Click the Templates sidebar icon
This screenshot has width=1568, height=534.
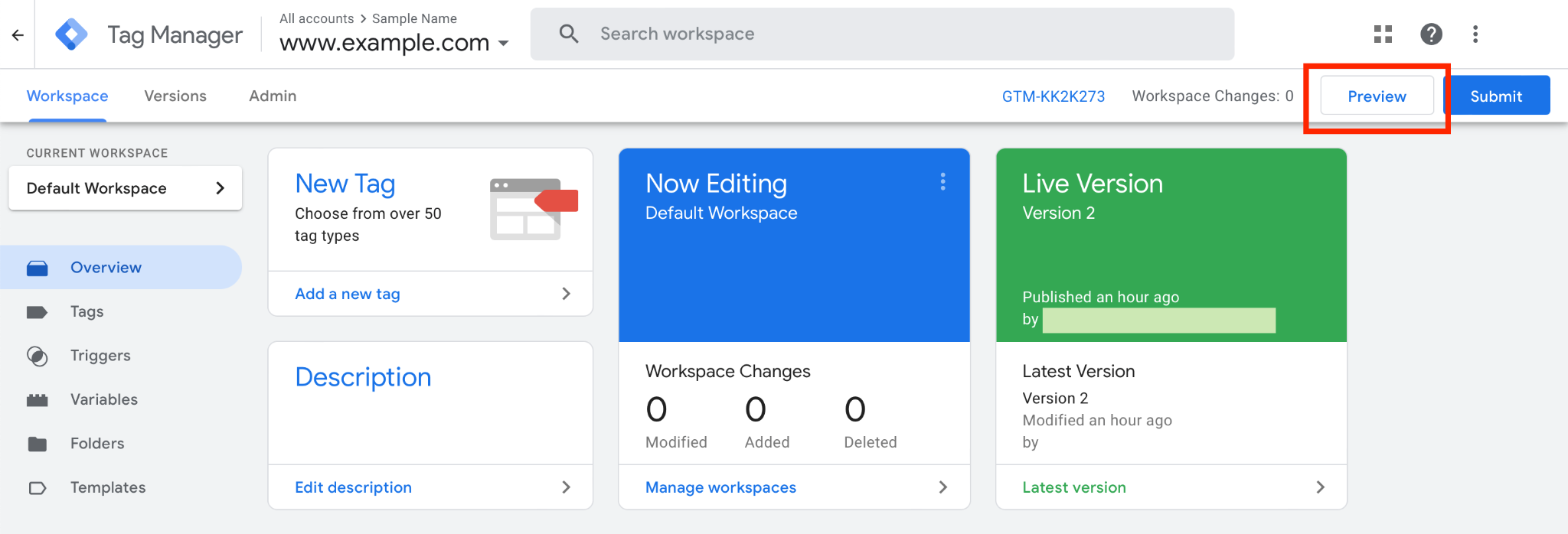tap(37, 488)
